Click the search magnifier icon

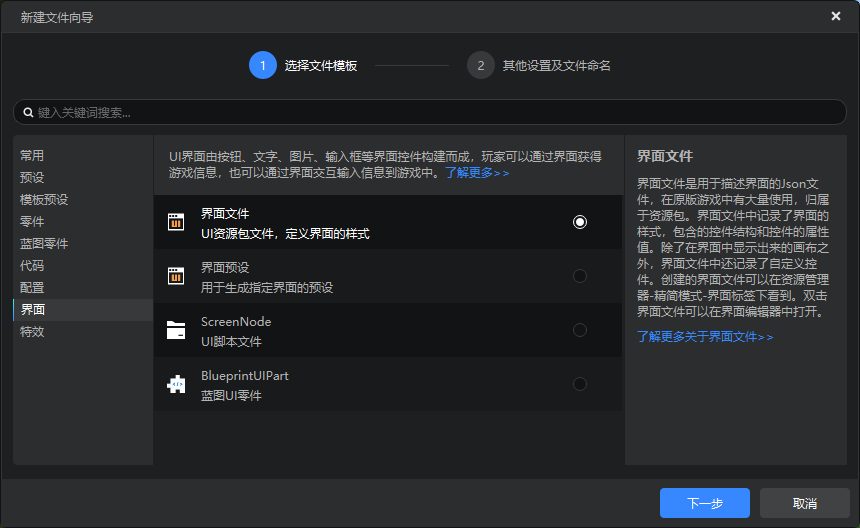tap(27, 113)
